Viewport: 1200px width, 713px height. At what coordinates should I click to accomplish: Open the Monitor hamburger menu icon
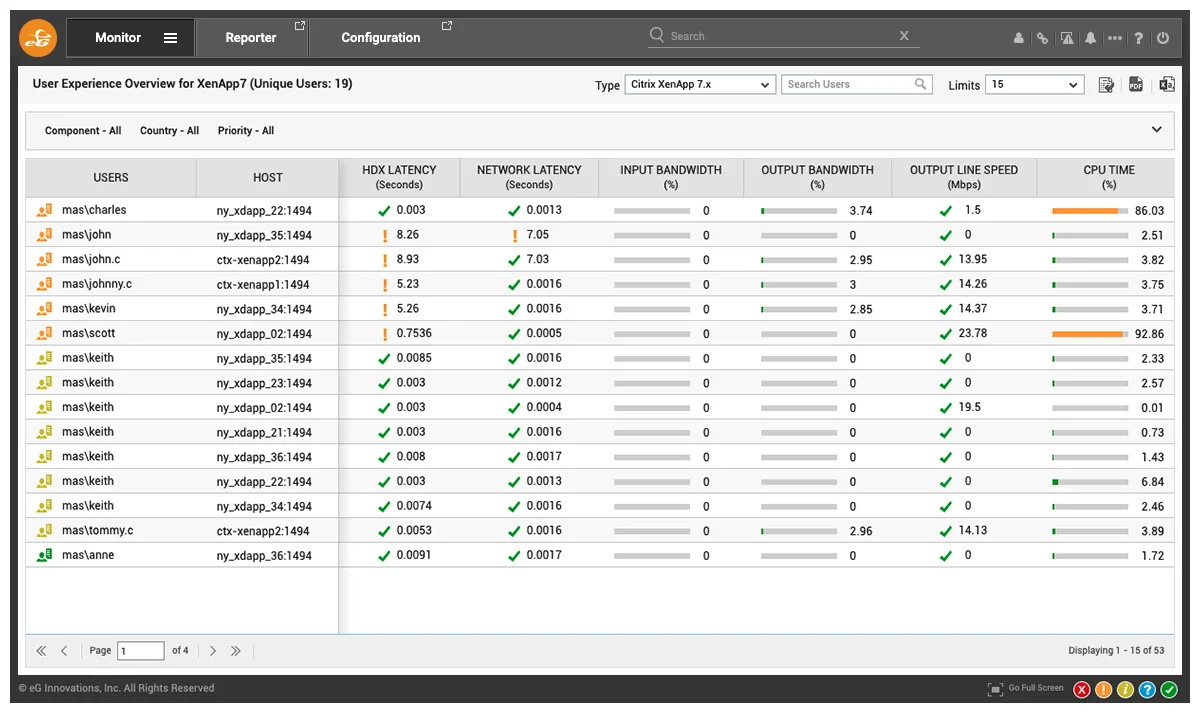coord(170,38)
